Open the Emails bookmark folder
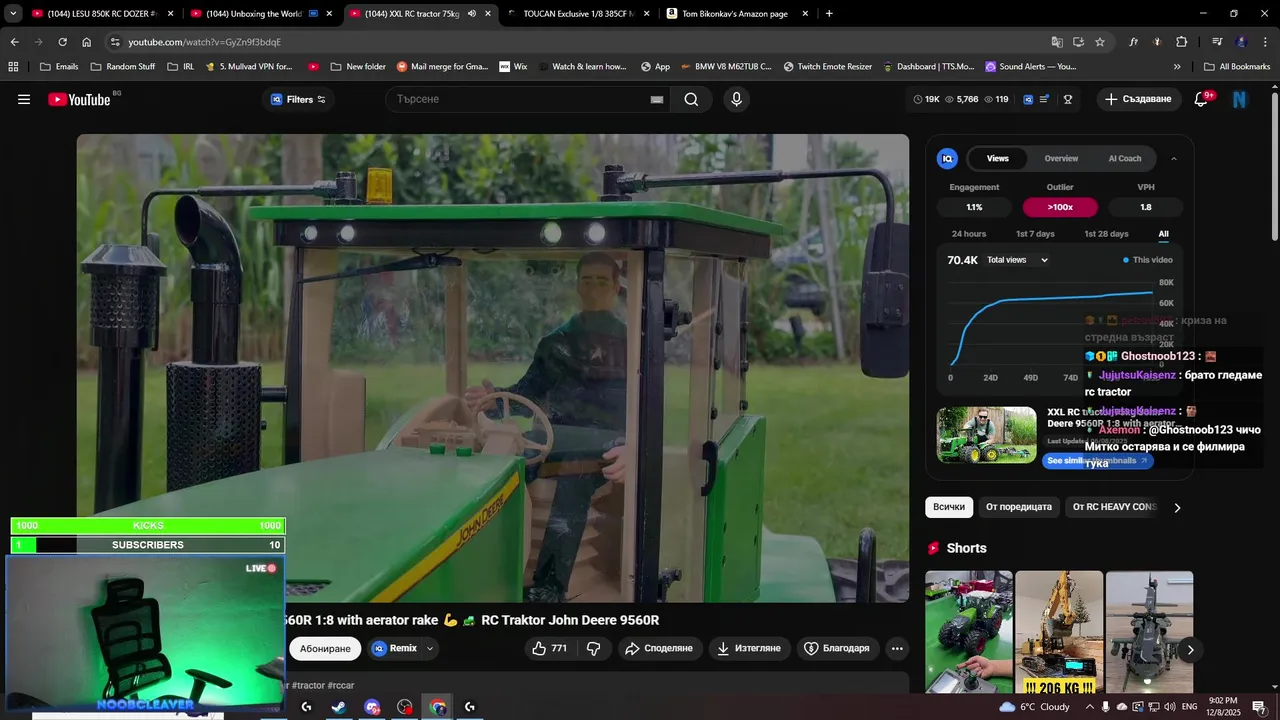The height and width of the screenshot is (720, 1280). point(59,67)
